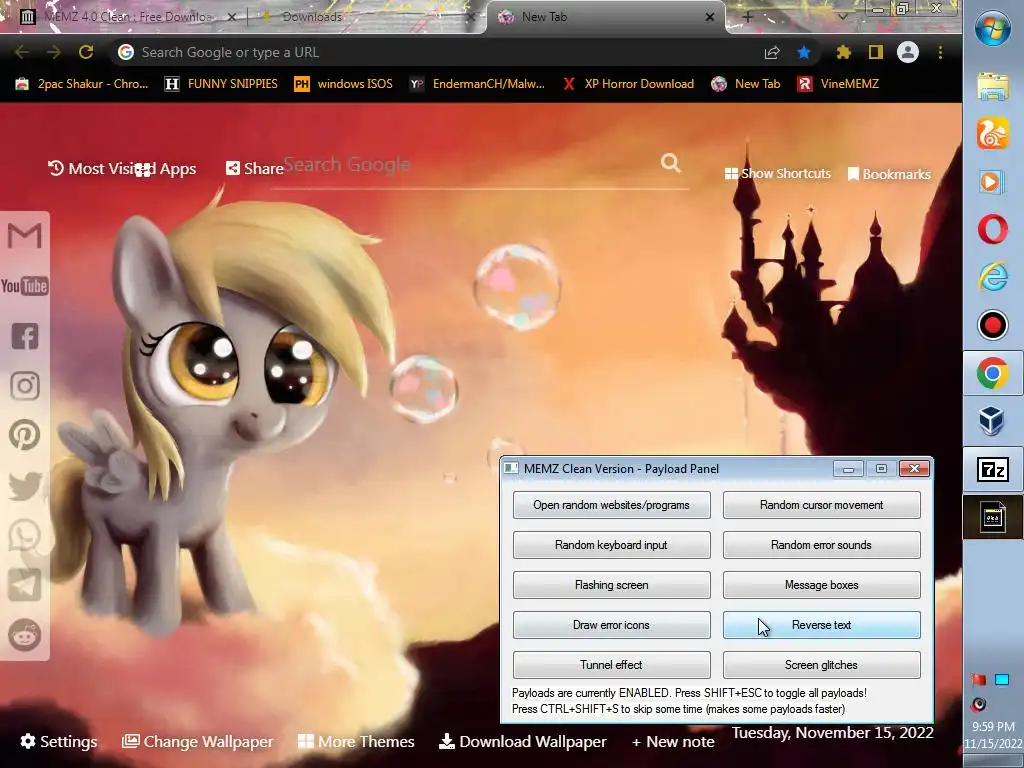Launch Internet Explorer from the taskbar
The image size is (1024, 768).
(993, 277)
